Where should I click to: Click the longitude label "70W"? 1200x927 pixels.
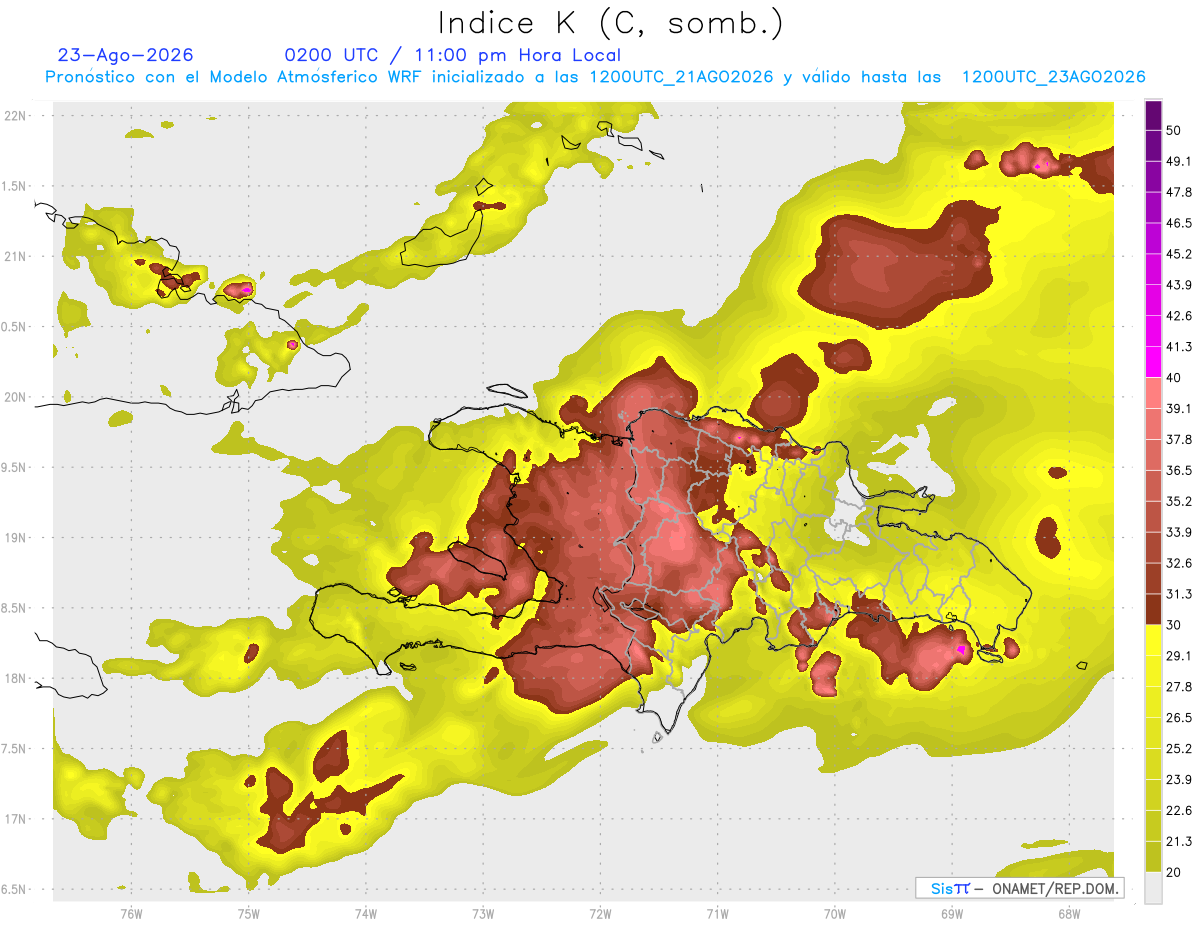[x=835, y=914]
